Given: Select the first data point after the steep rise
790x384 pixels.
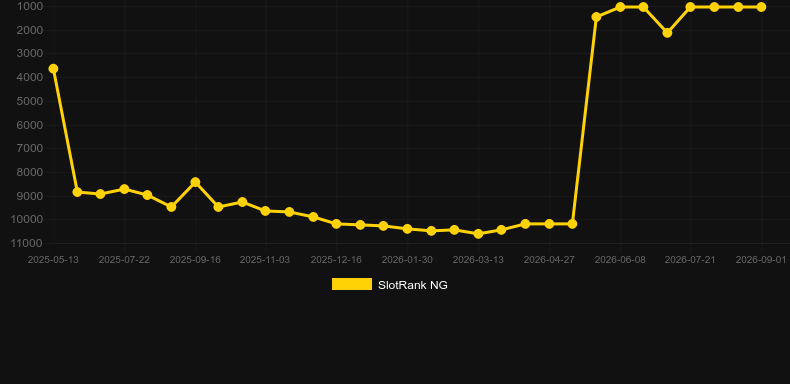Looking at the screenshot, I should [x=597, y=17].
